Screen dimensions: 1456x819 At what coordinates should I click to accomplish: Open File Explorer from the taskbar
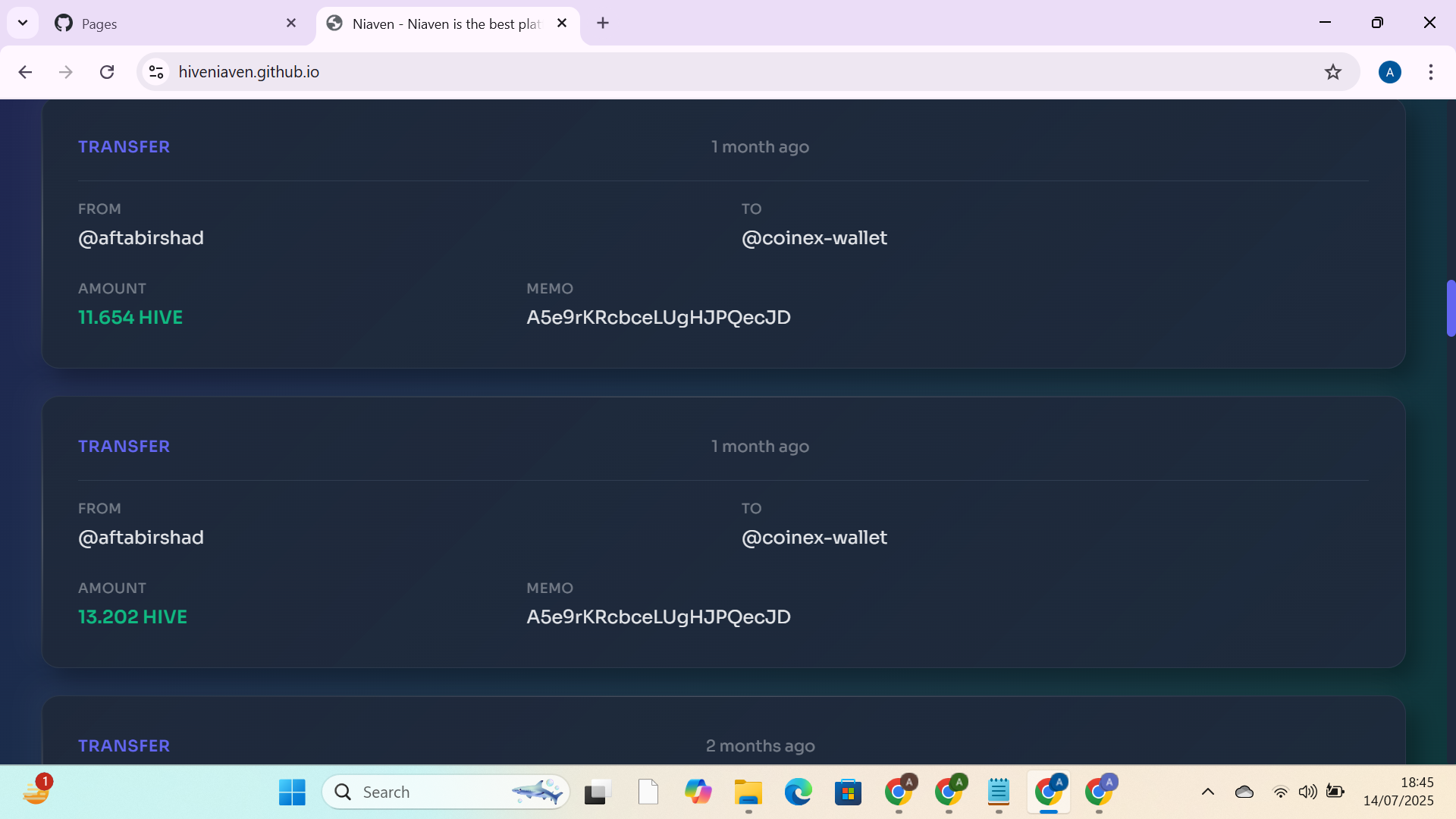(748, 792)
